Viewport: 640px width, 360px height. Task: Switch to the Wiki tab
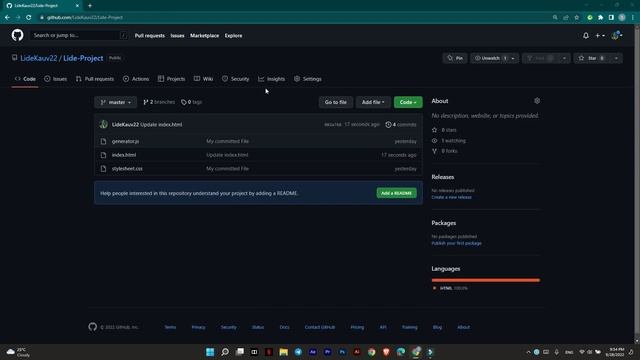click(x=203, y=79)
